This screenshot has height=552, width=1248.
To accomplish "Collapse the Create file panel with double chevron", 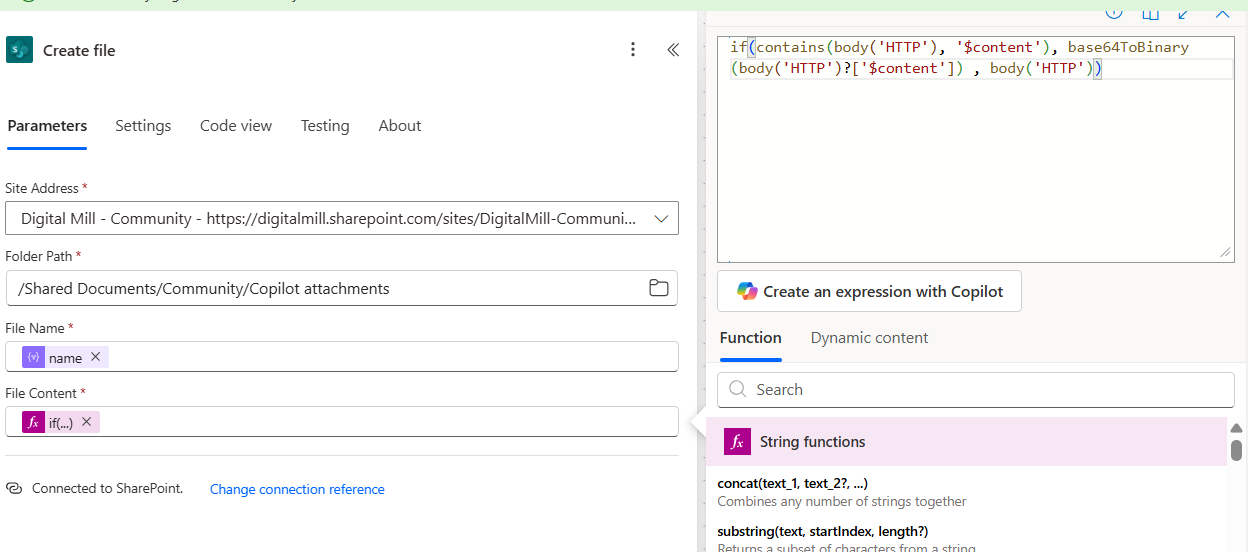I will click(x=673, y=50).
